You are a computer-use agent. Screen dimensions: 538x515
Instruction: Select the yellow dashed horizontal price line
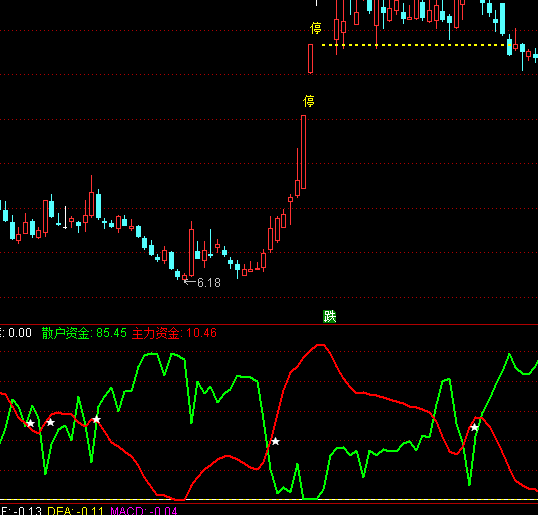coord(416,45)
